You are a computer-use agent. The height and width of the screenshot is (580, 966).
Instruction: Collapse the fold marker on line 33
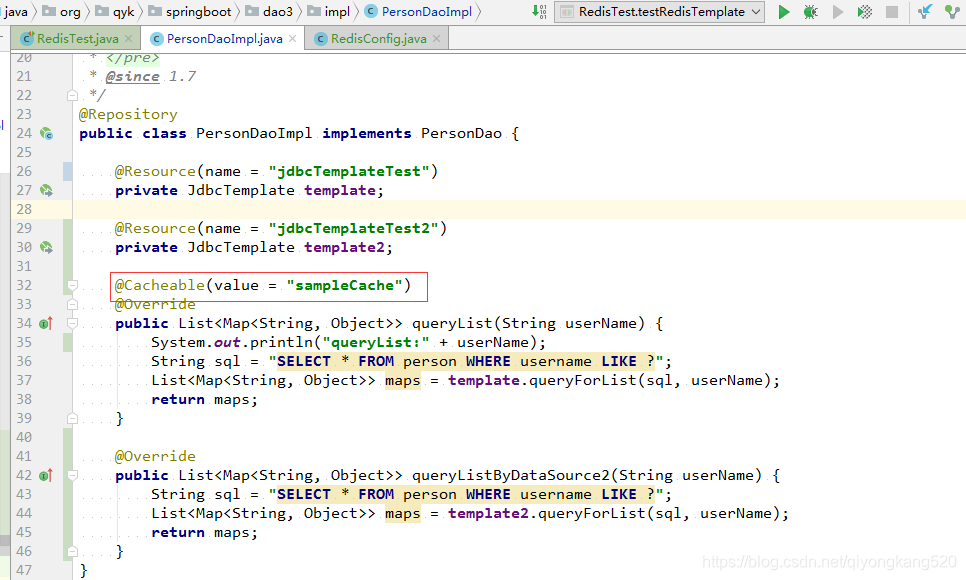[72, 304]
